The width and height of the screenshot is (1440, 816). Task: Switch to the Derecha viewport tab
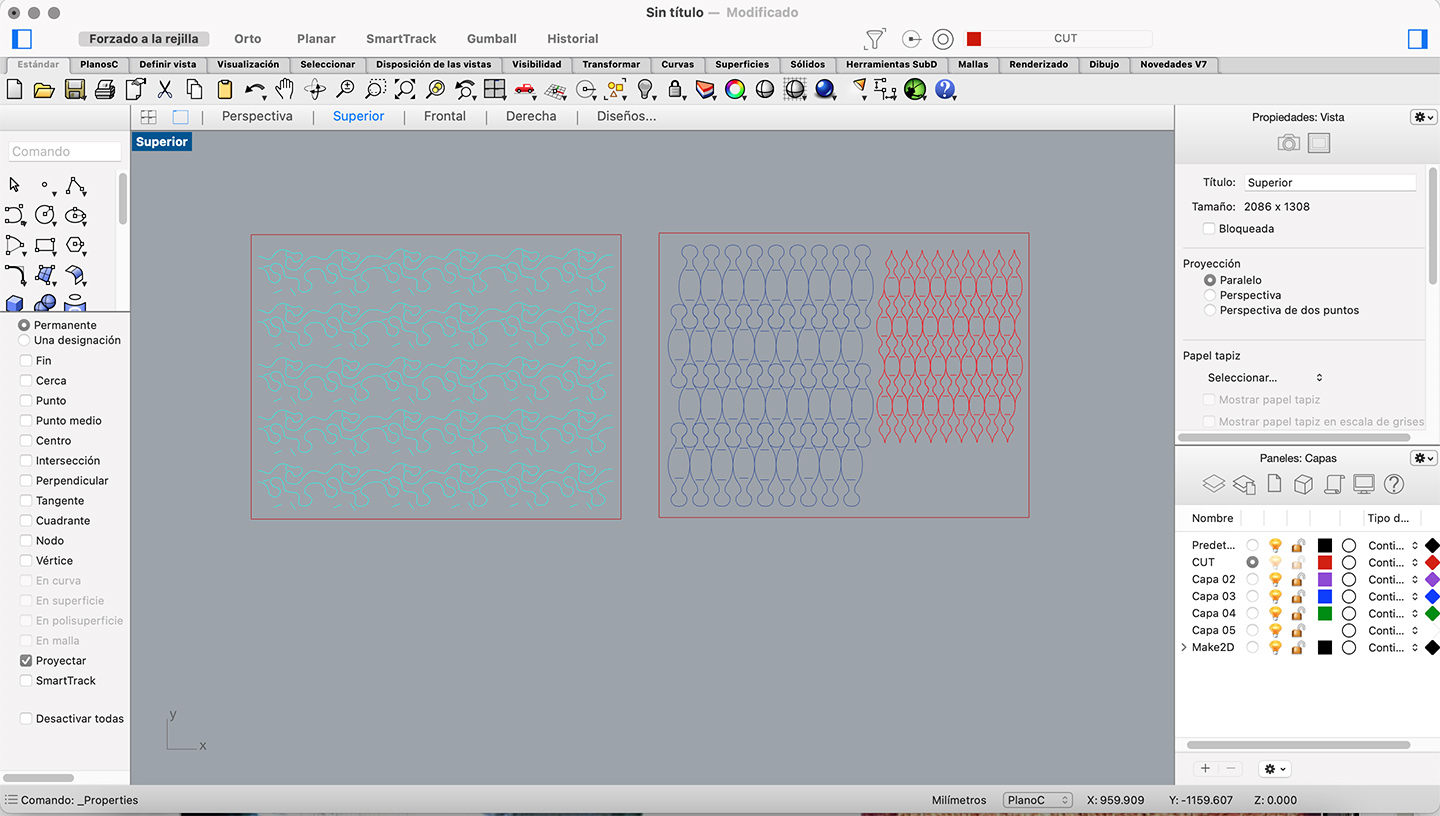coord(531,116)
